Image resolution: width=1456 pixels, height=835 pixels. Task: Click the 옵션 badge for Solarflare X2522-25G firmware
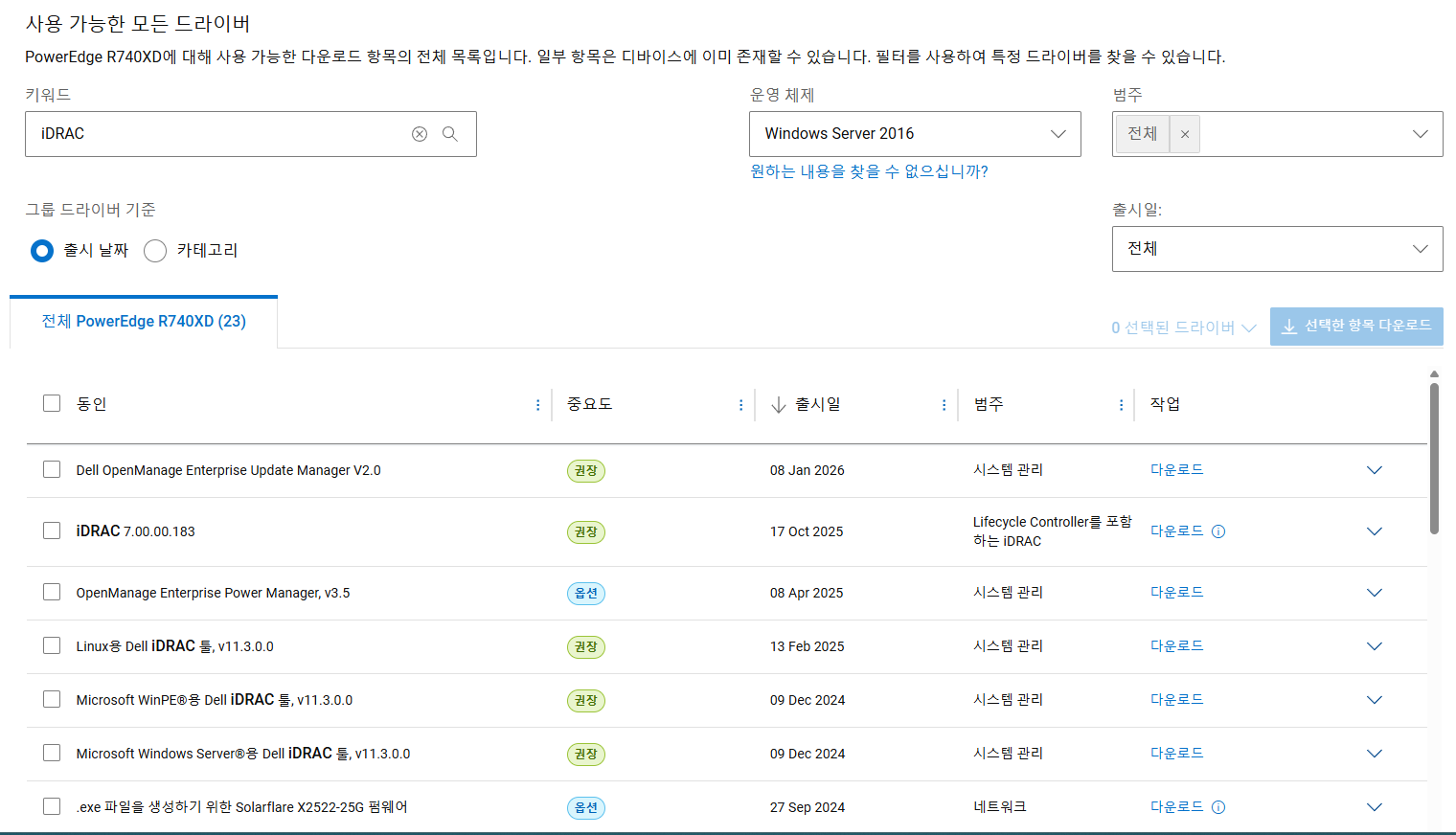[x=585, y=808]
